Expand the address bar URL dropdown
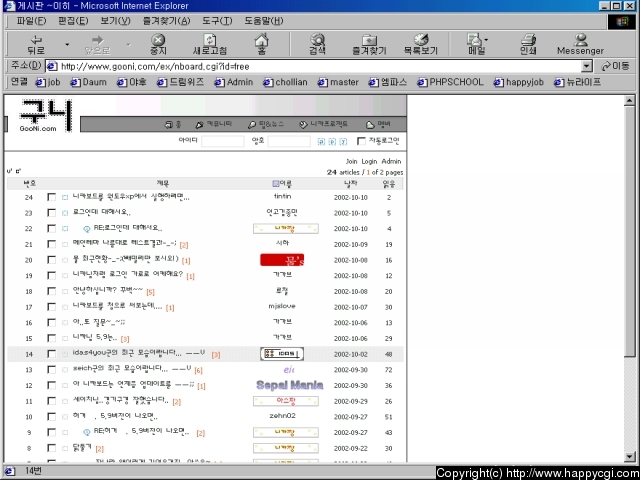 point(587,66)
